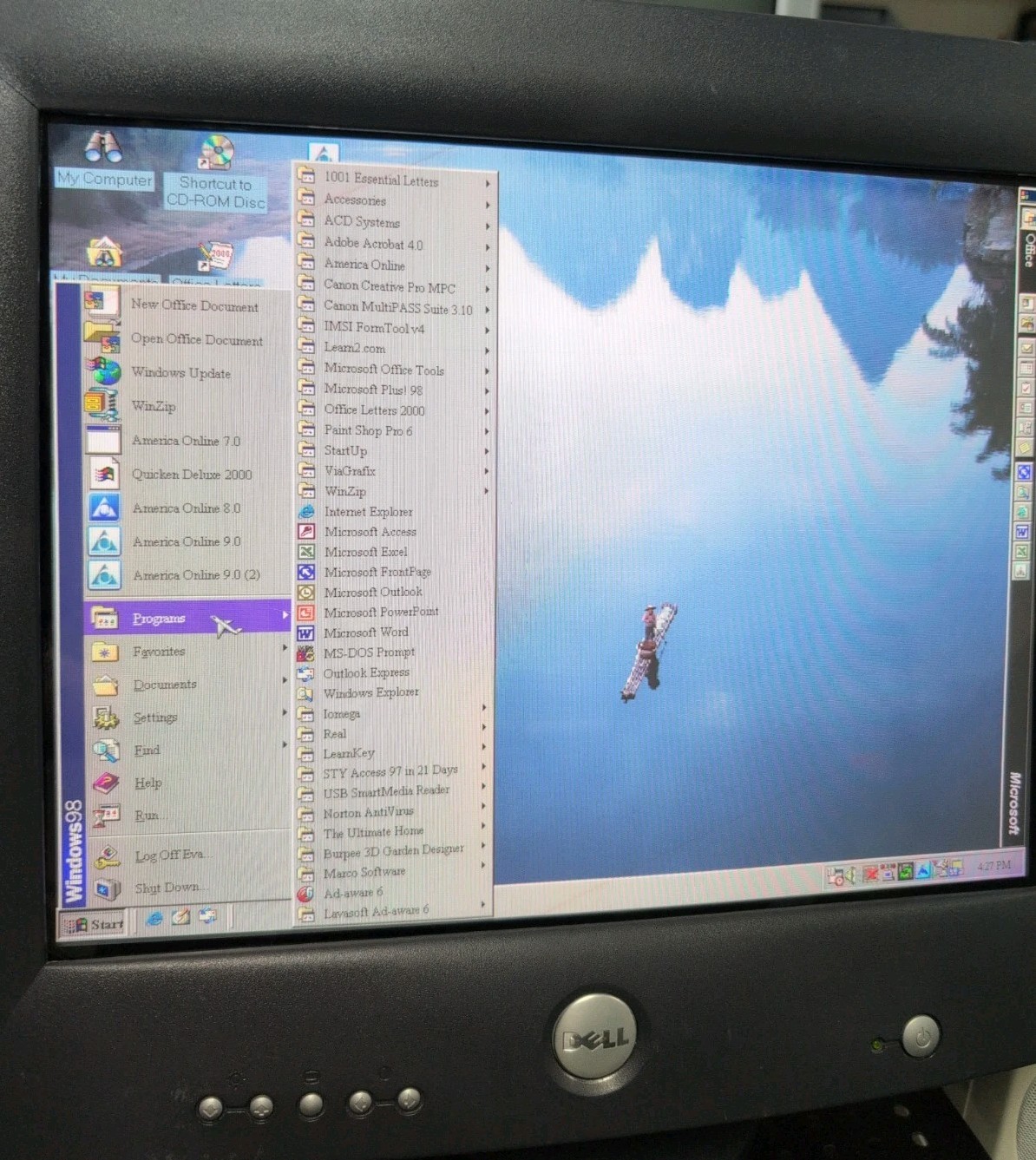This screenshot has height=1160, width=1036.
Task: Click the 4:27 PM taskbar clock
Action: [x=994, y=865]
